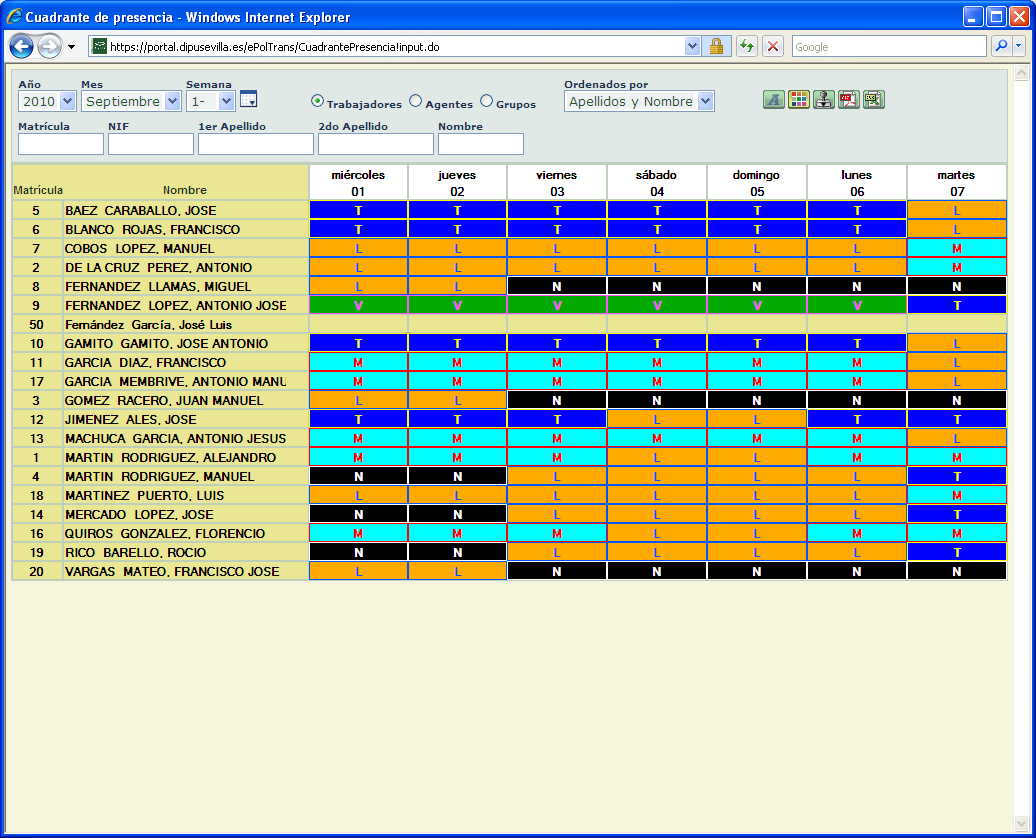Viewport: 1036px width, 838px height.
Task: Expand the Ordenados por dropdown
Action: tap(703, 100)
